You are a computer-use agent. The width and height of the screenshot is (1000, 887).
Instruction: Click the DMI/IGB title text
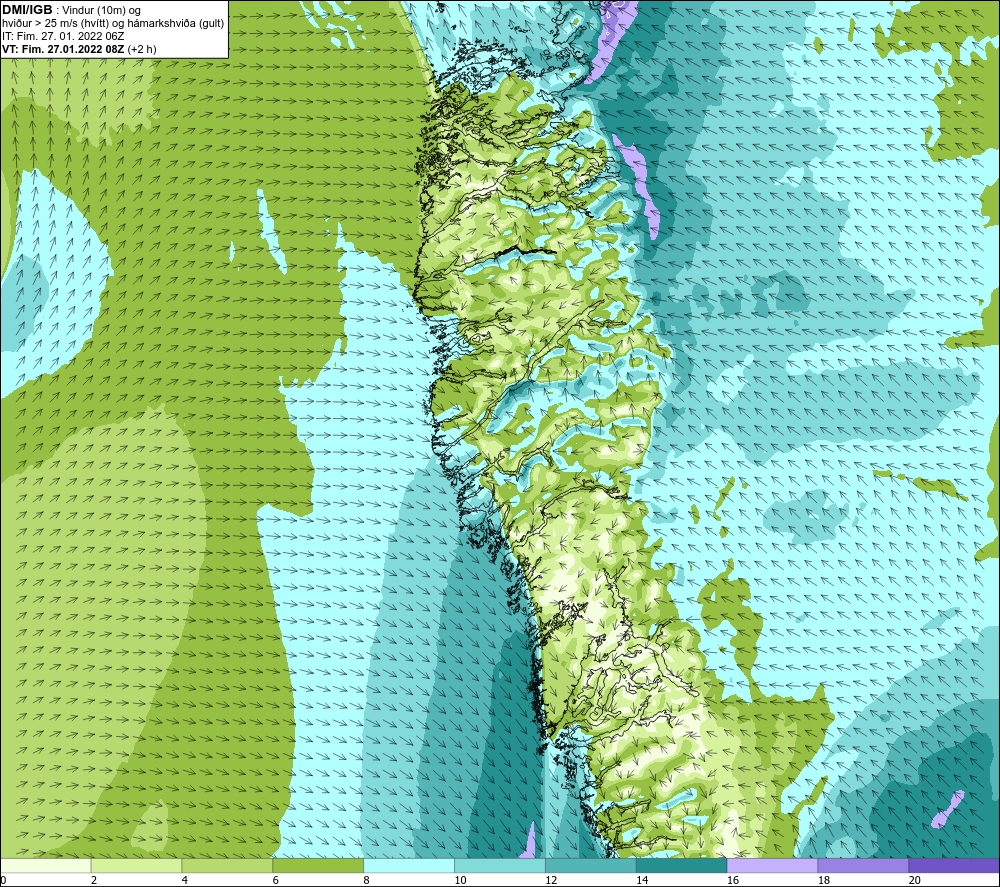coord(27,10)
